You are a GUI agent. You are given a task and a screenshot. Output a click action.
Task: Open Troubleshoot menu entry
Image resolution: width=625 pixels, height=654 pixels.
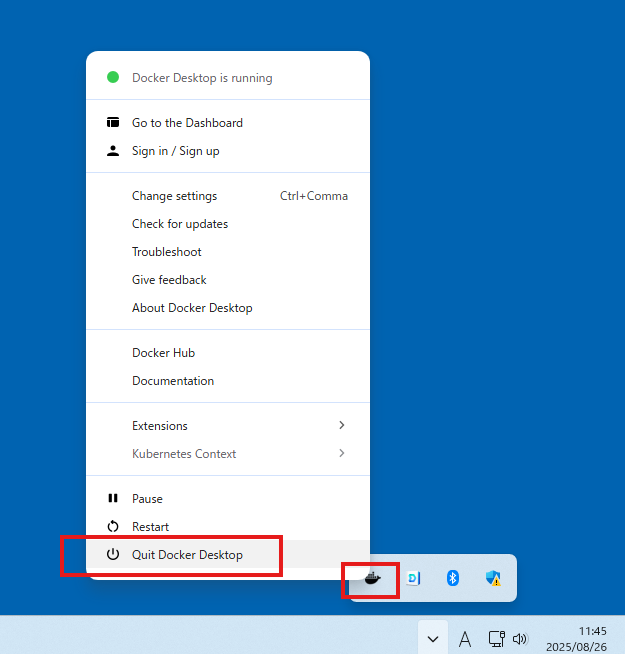(228, 252)
